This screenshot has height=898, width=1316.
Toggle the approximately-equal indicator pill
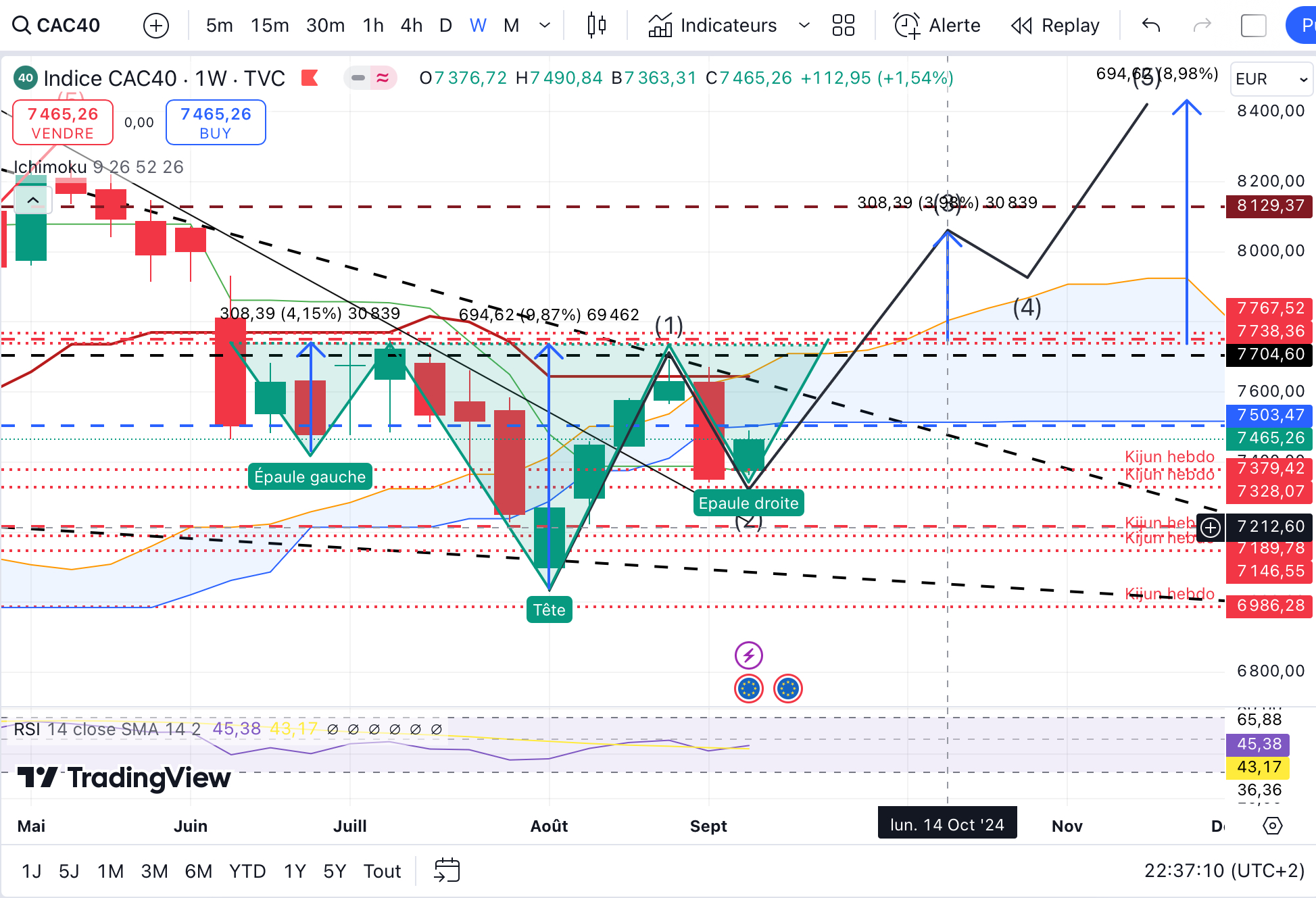point(383,78)
